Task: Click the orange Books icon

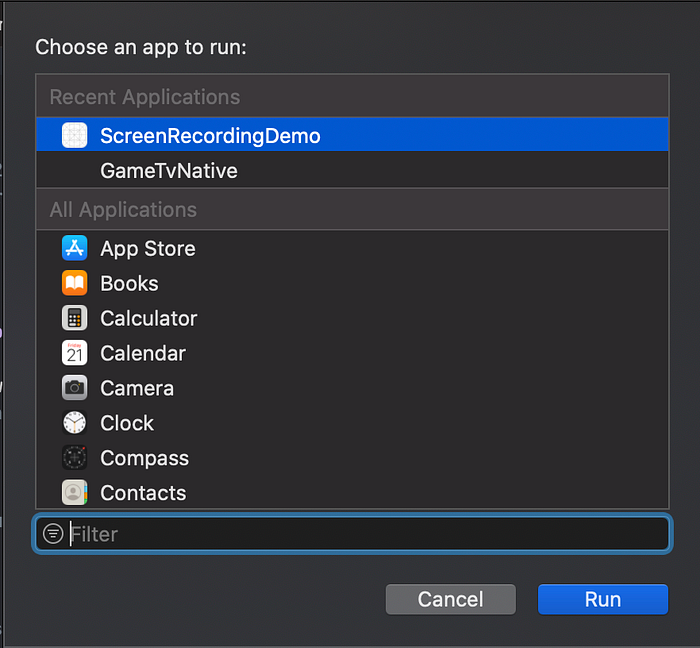Action: point(75,283)
